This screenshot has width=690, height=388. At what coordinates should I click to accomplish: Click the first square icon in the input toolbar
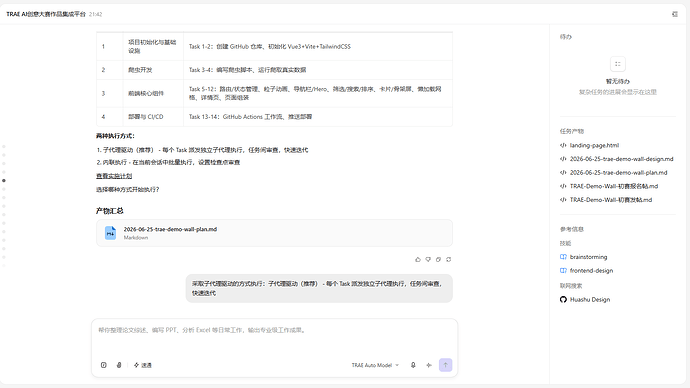click(x=103, y=365)
